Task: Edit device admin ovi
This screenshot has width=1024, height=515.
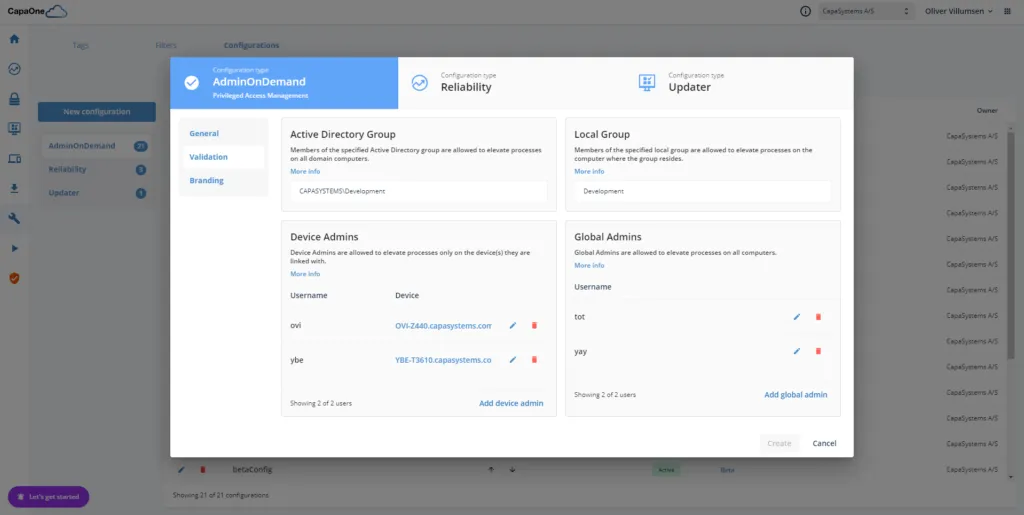Action: click(x=513, y=325)
